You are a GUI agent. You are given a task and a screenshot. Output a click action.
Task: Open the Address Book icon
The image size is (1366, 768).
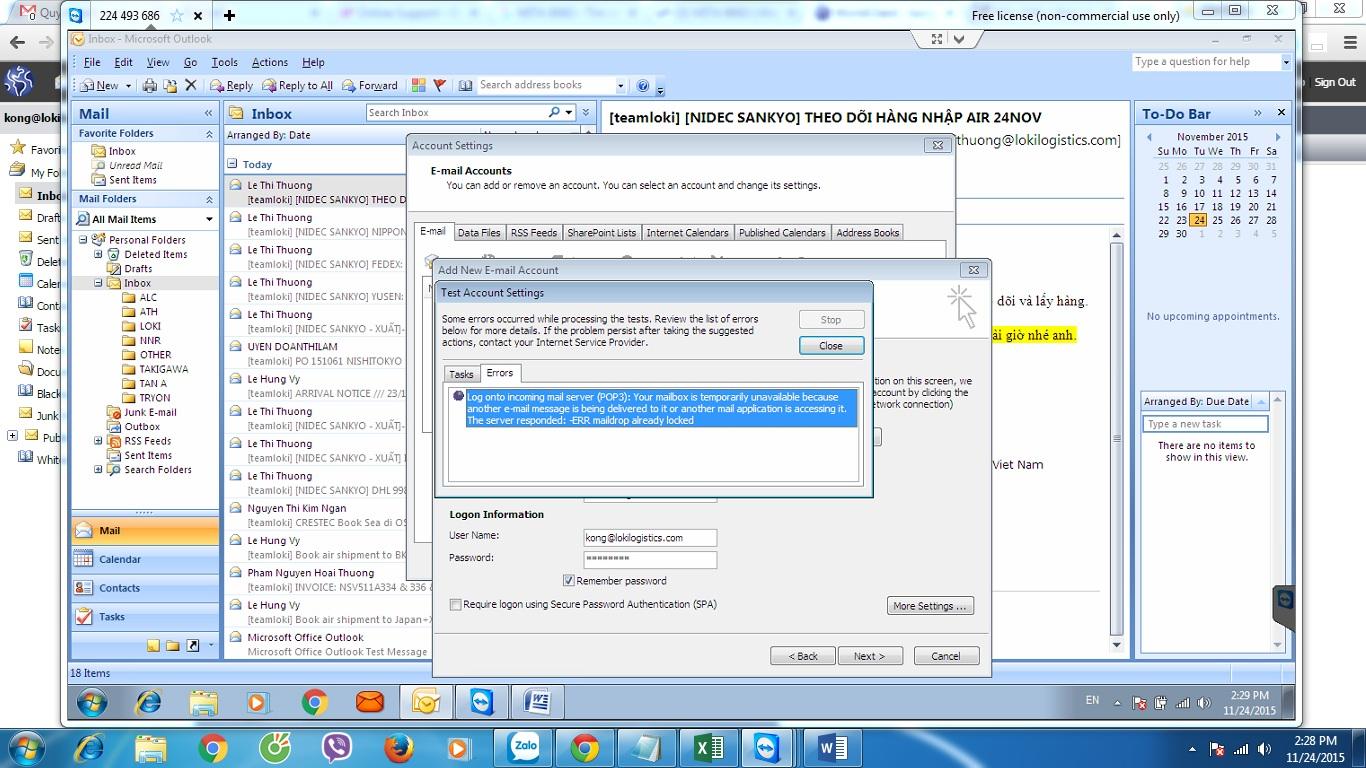tap(465, 86)
